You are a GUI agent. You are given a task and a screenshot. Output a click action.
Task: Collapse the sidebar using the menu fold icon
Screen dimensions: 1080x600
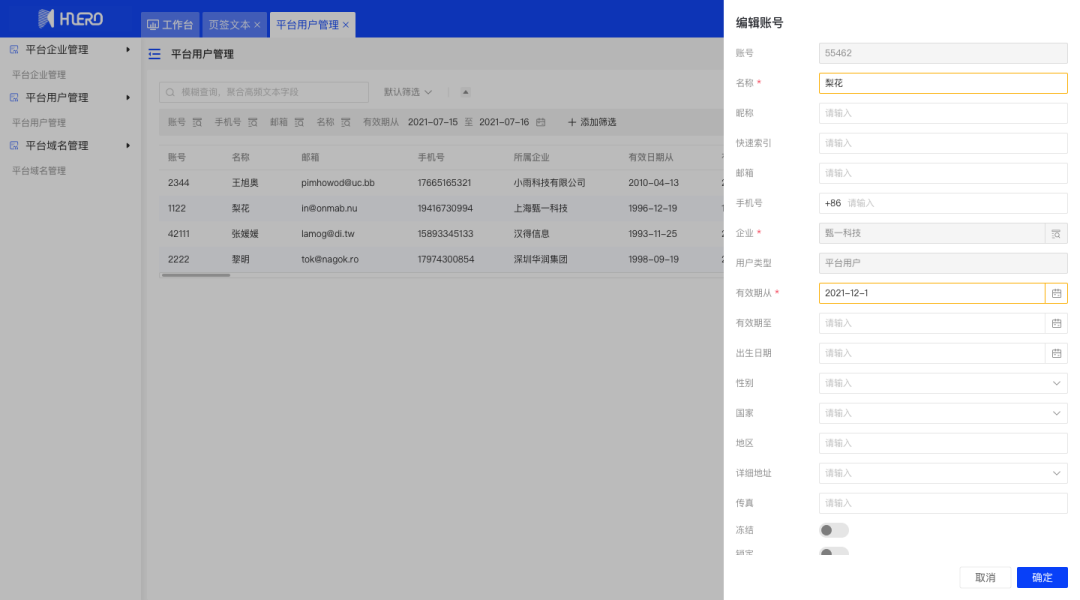click(x=154, y=54)
